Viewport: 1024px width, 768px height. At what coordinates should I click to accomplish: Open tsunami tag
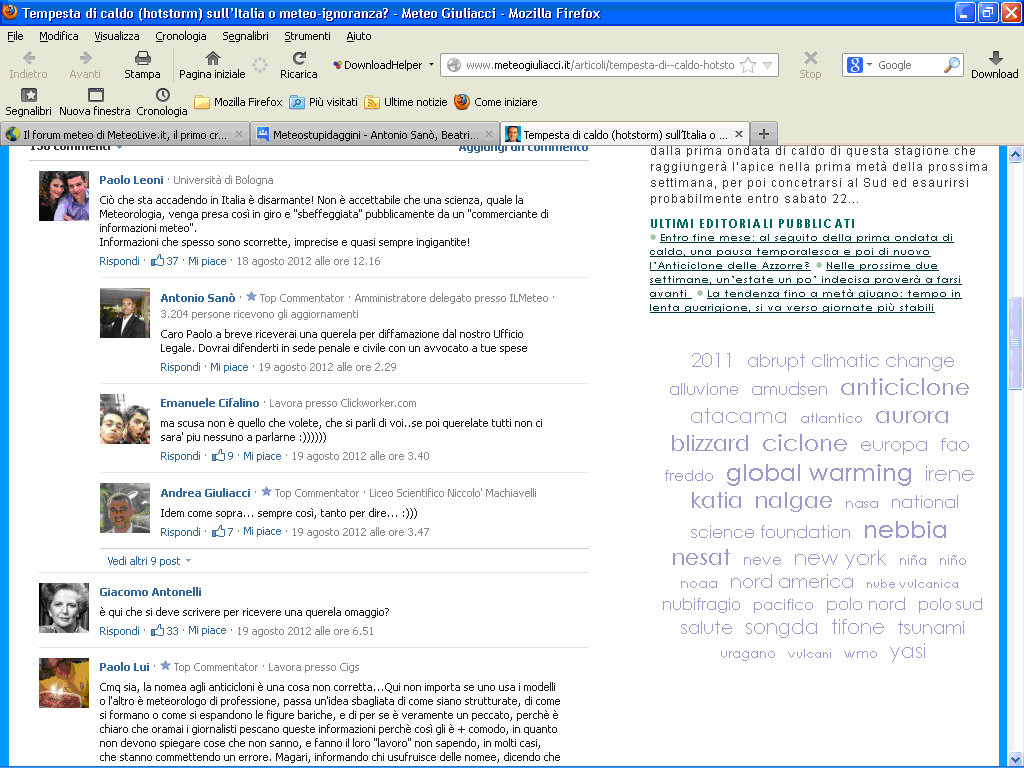tap(931, 628)
